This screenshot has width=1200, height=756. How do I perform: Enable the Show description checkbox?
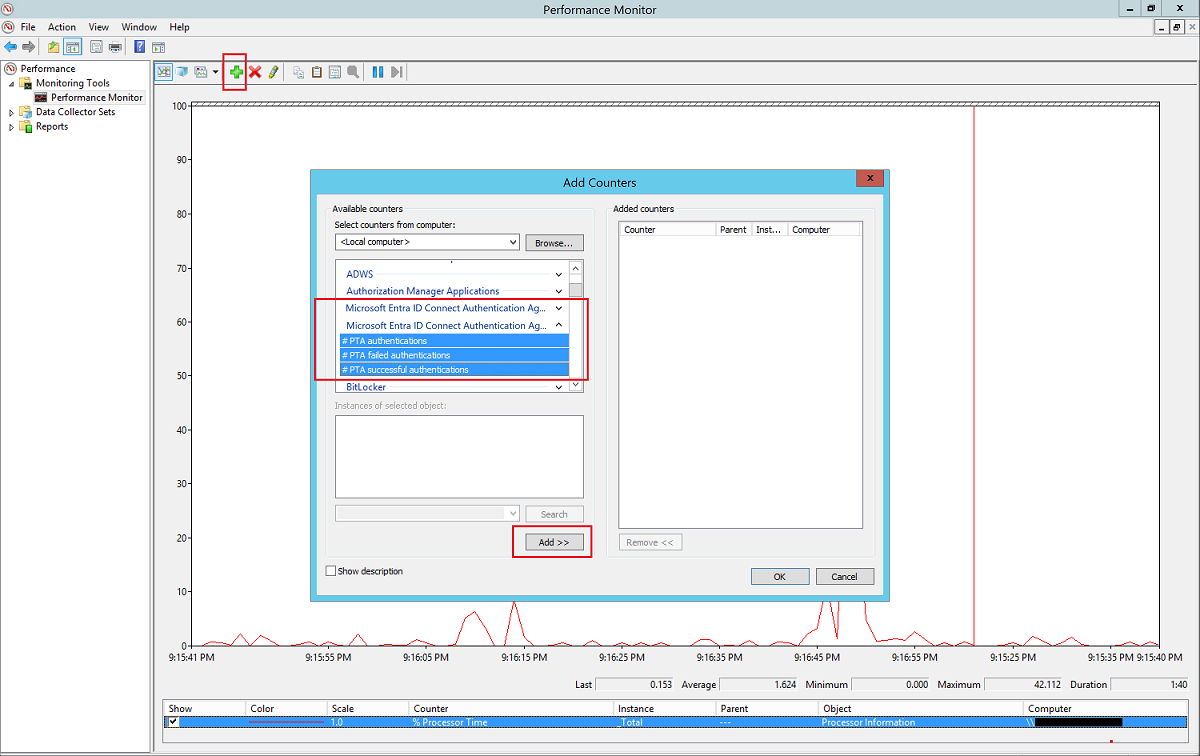pos(331,571)
